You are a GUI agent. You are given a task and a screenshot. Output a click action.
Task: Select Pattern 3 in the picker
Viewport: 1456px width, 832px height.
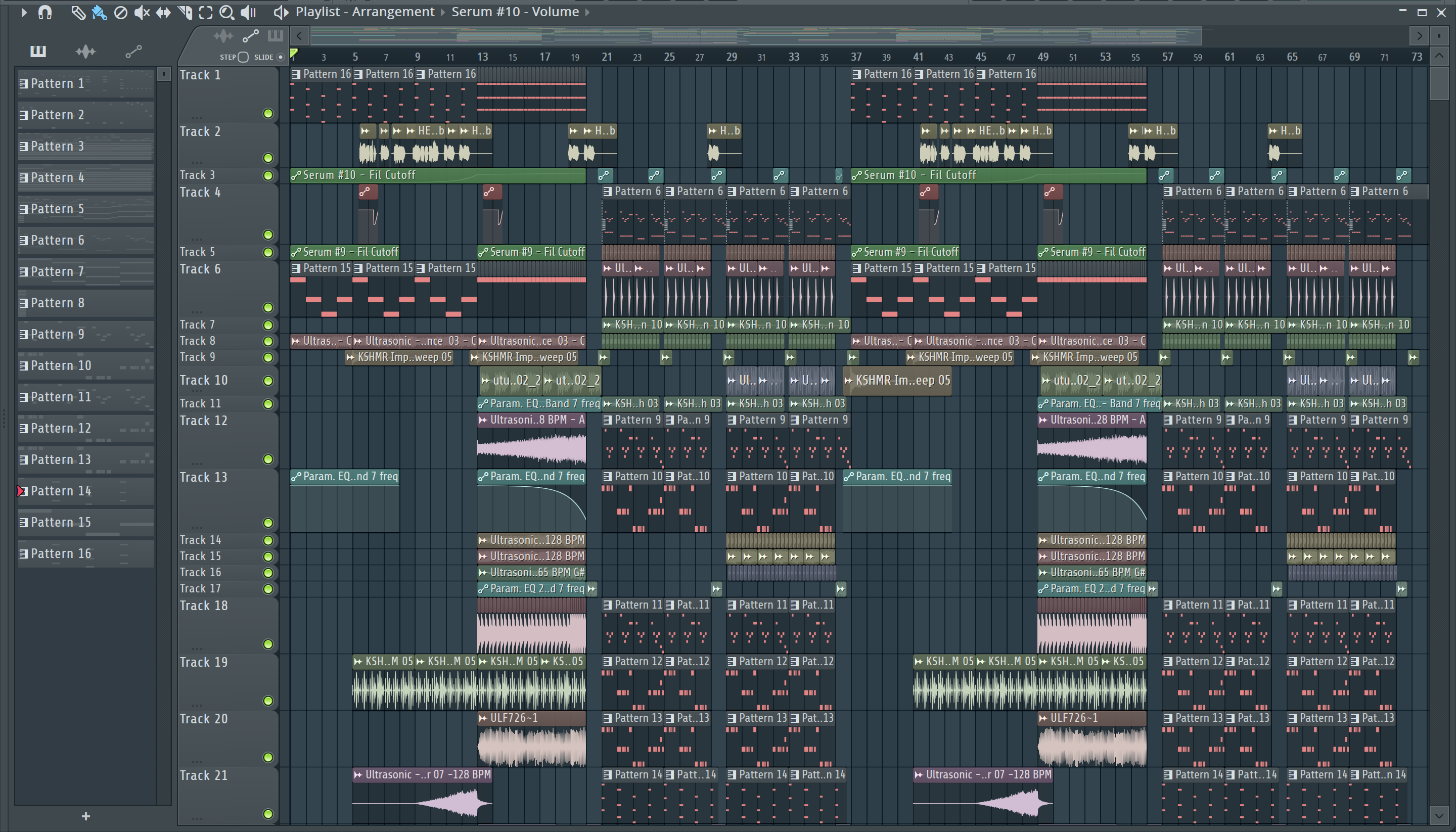click(x=86, y=147)
